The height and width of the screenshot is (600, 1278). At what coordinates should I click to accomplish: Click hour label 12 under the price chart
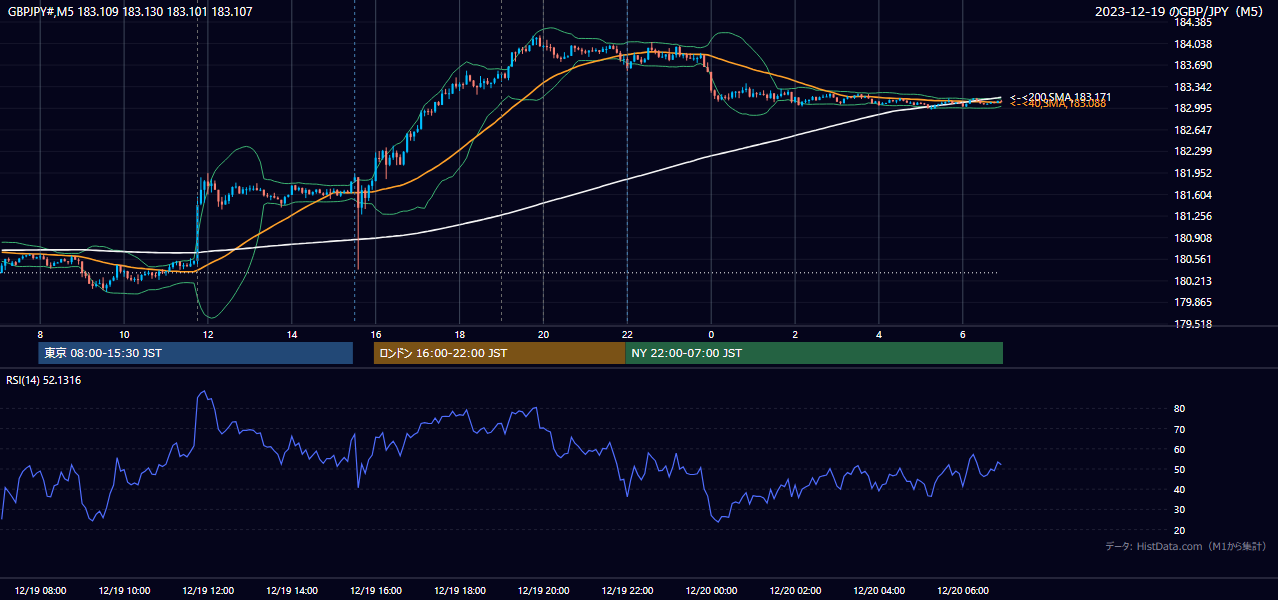208,334
